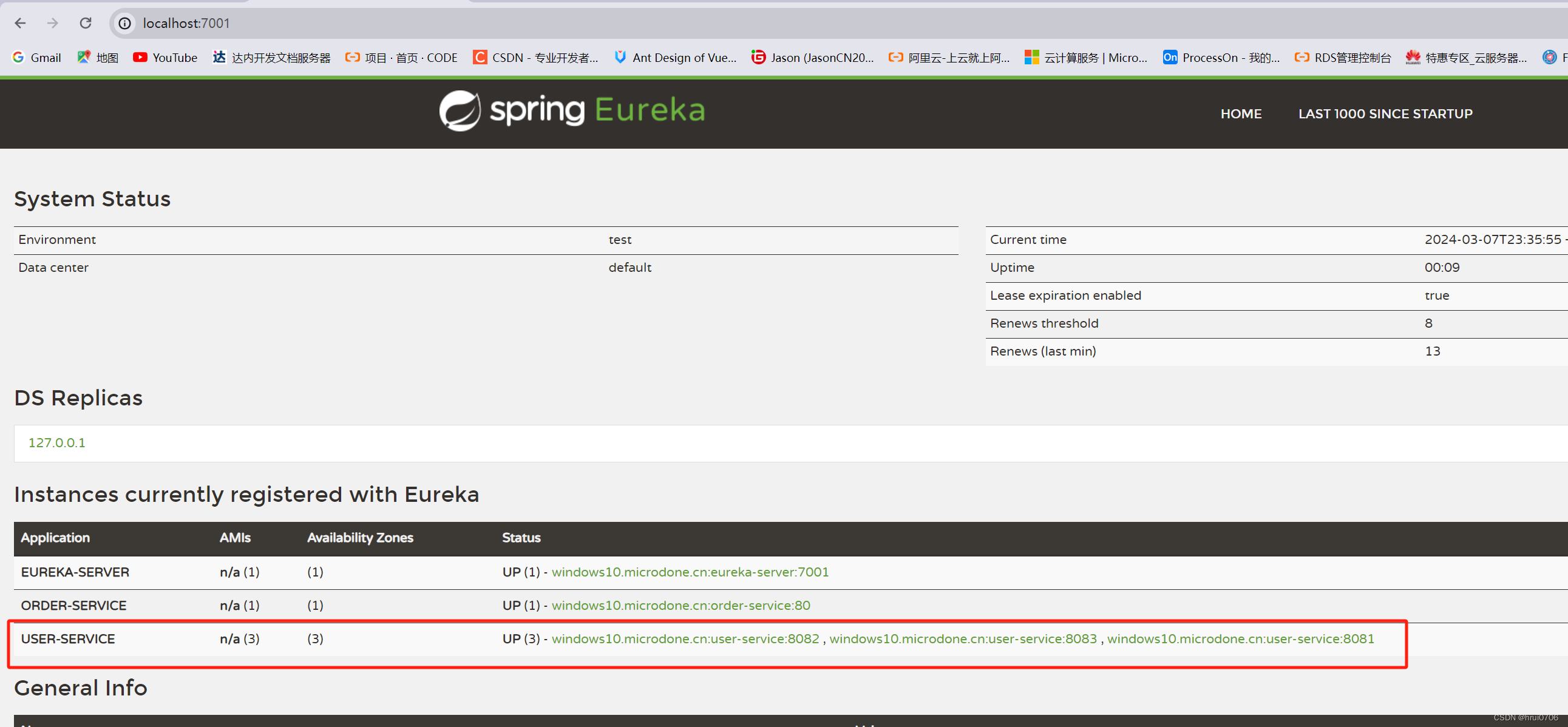The image size is (1568, 727).
Task: Select the Environment value 'test'
Action: pos(620,240)
